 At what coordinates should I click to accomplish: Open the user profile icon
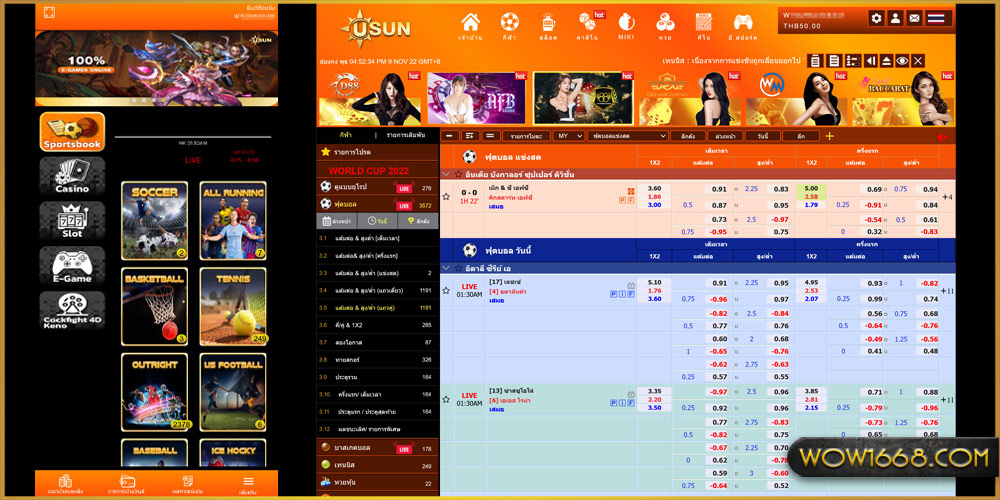895,18
